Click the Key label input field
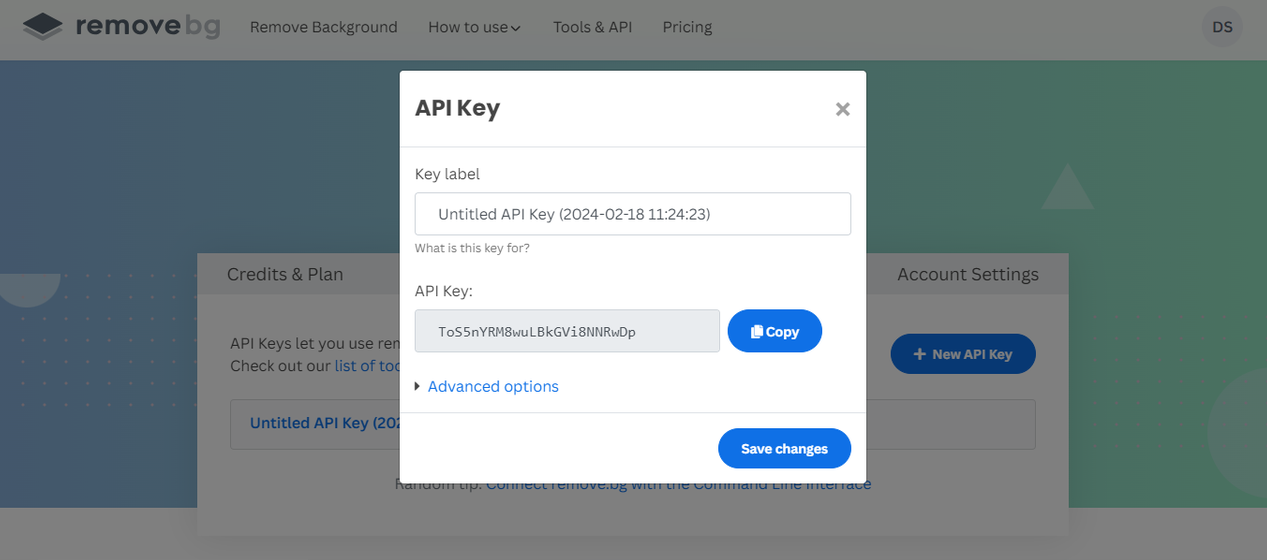This screenshot has width=1267, height=560. point(633,214)
